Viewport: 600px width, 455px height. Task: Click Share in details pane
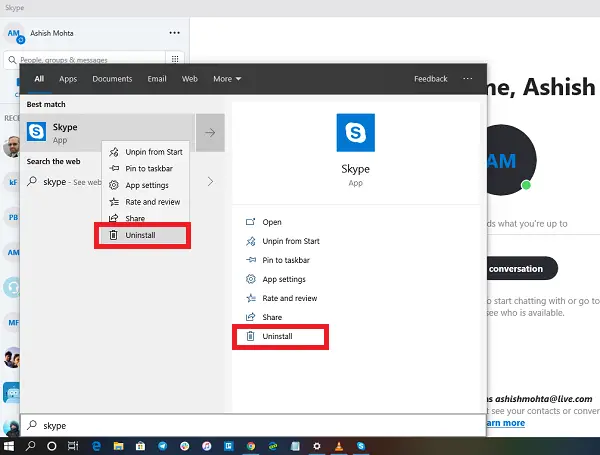(x=272, y=317)
